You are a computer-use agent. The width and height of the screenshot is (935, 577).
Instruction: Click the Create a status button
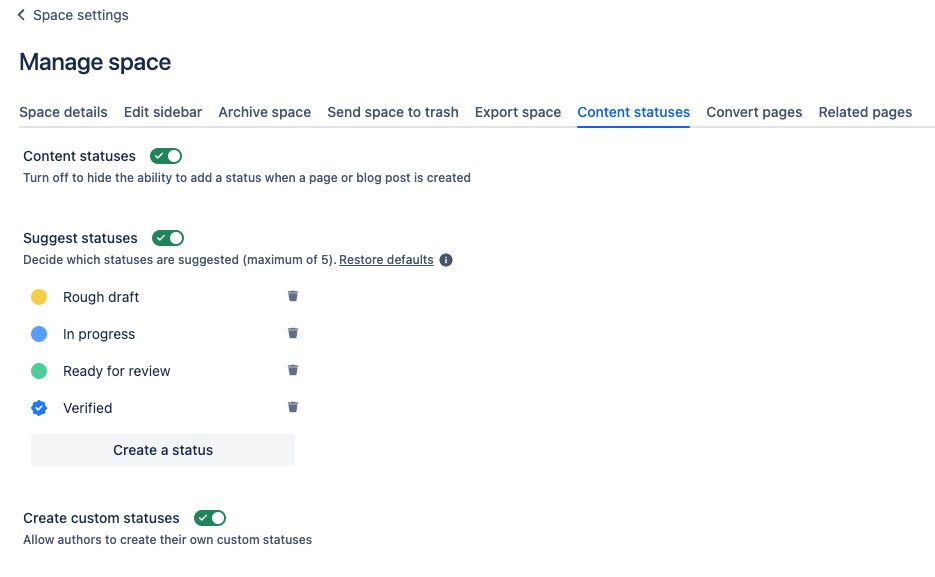[163, 450]
